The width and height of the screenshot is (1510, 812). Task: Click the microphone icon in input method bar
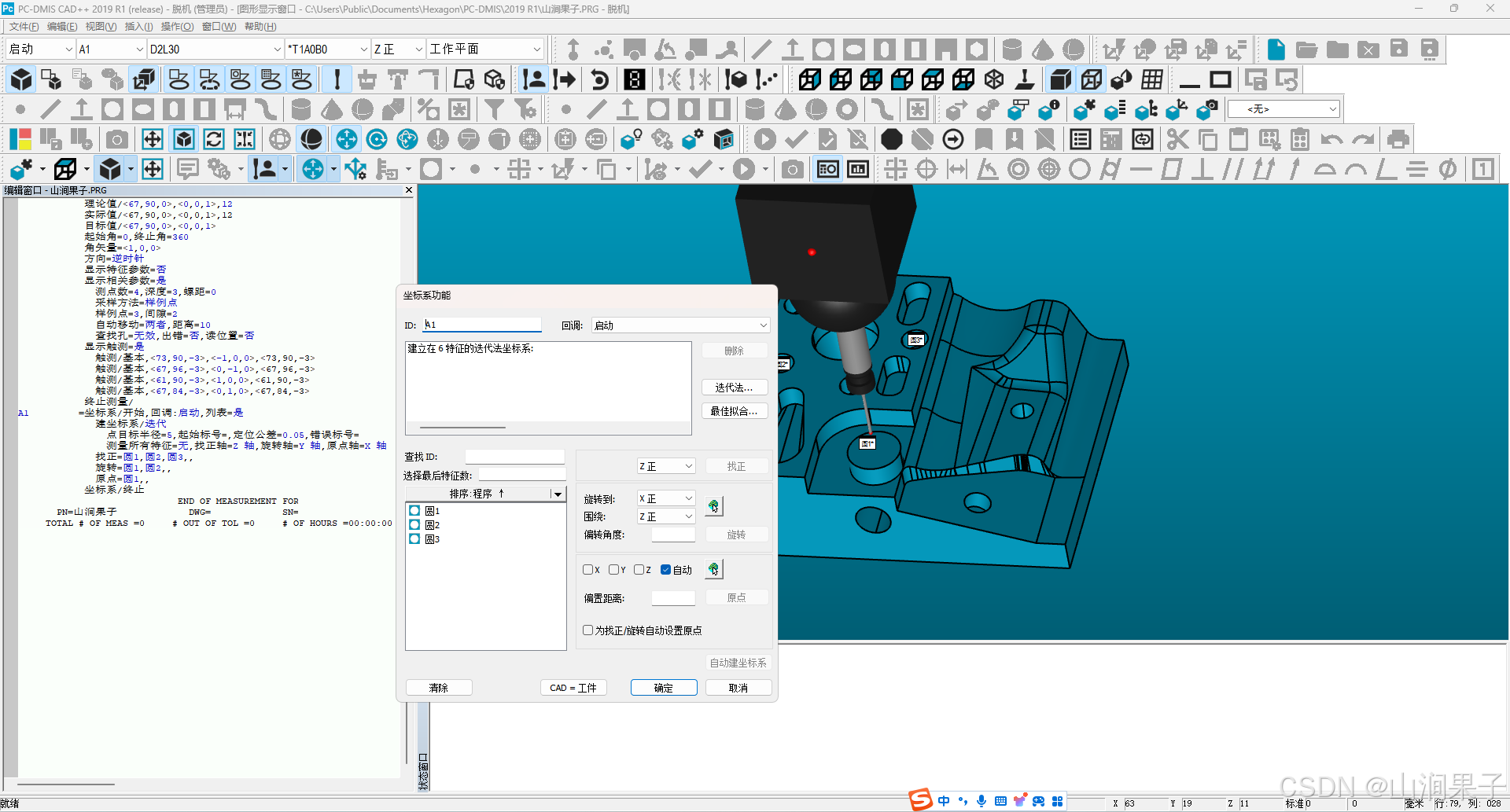coord(981,801)
